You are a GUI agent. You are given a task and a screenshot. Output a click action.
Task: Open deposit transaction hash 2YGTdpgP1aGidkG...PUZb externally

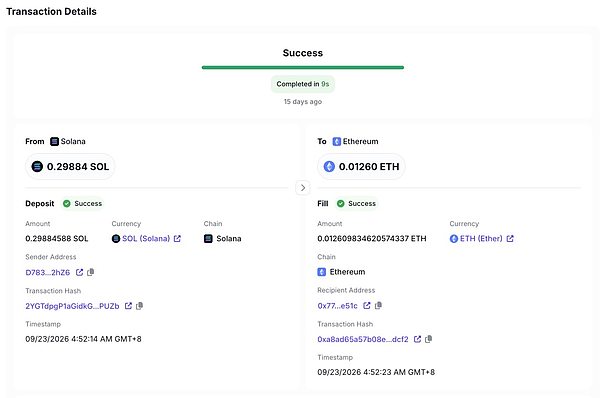pos(128,306)
